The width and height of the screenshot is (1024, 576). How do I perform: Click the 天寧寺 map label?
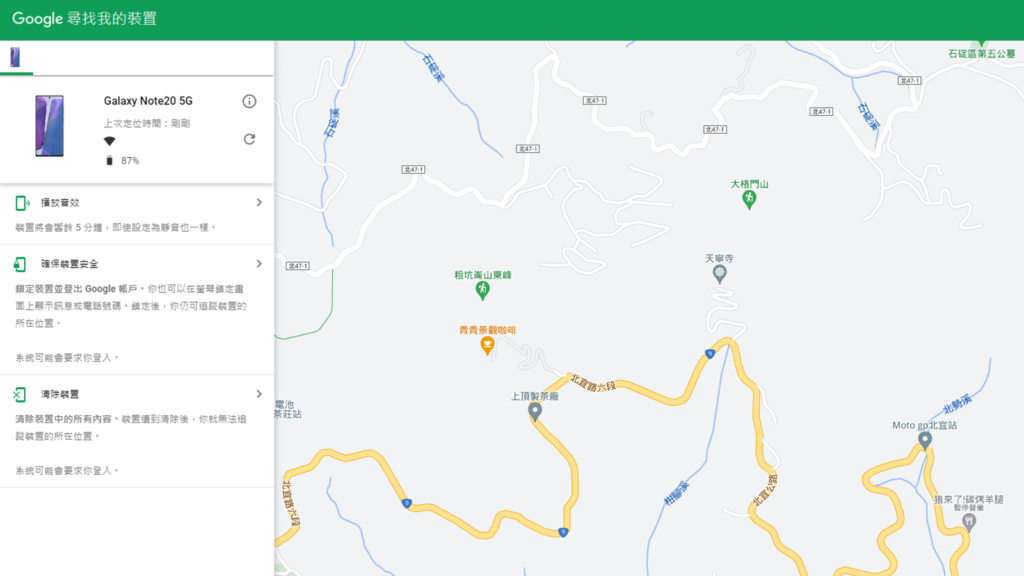pos(719,259)
